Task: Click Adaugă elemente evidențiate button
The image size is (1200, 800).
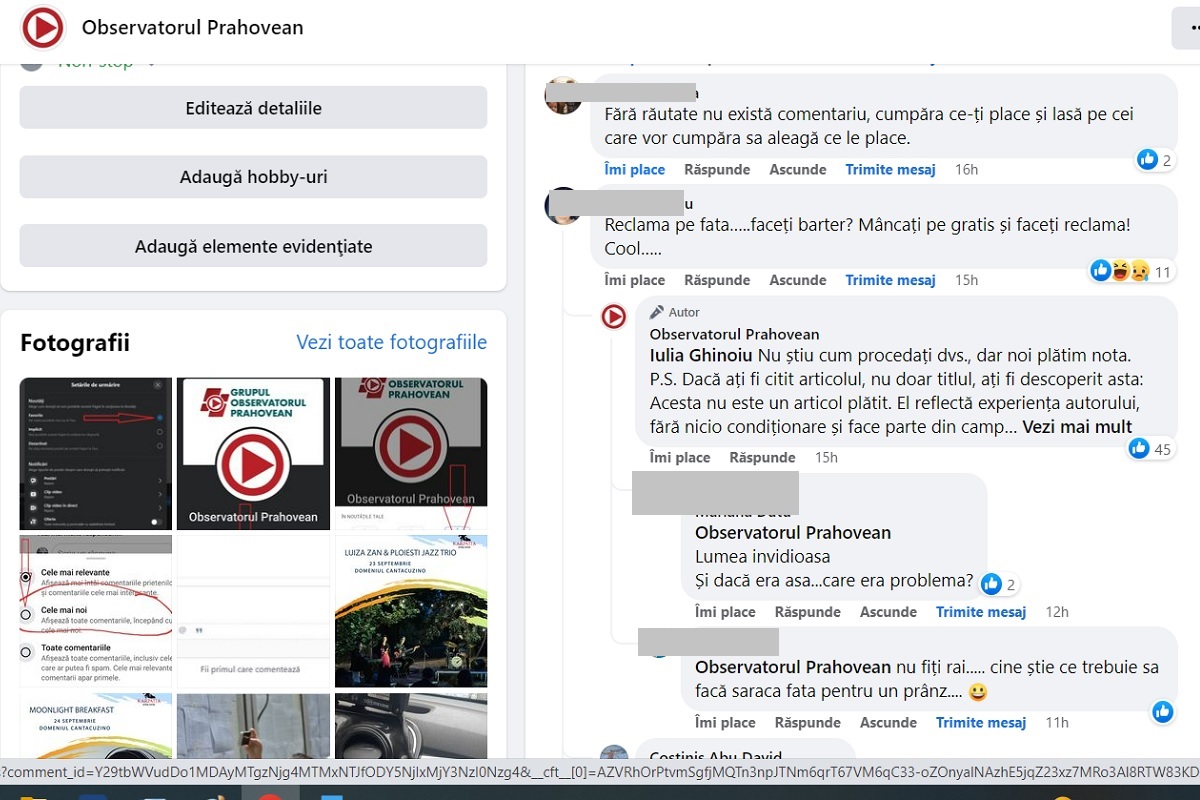Action: coord(253,246)
